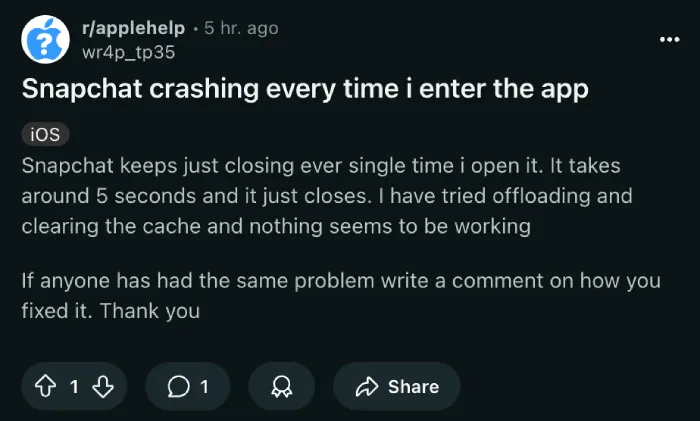Downvote the Snapchat crashing post

[103, 386]
